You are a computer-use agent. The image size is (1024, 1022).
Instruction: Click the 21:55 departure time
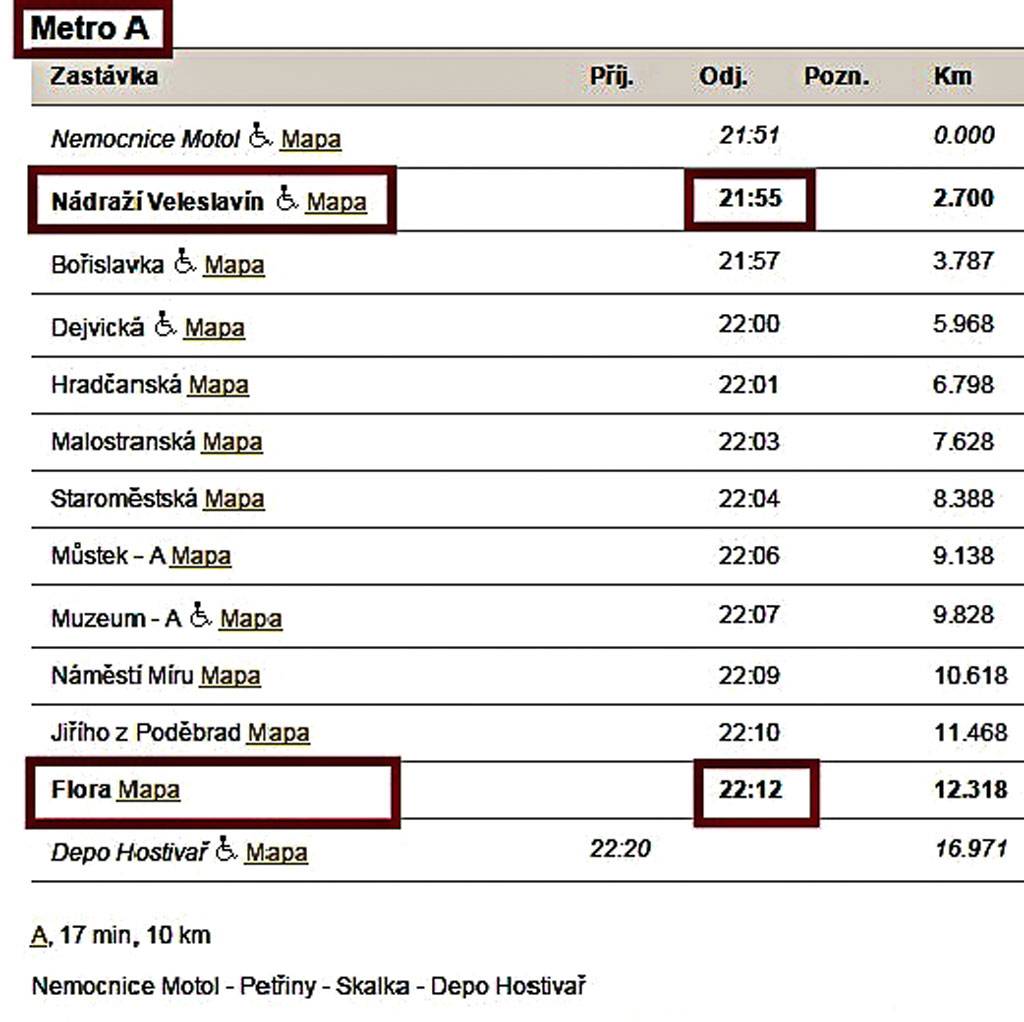pyautogui.click(x=749, y=198)
